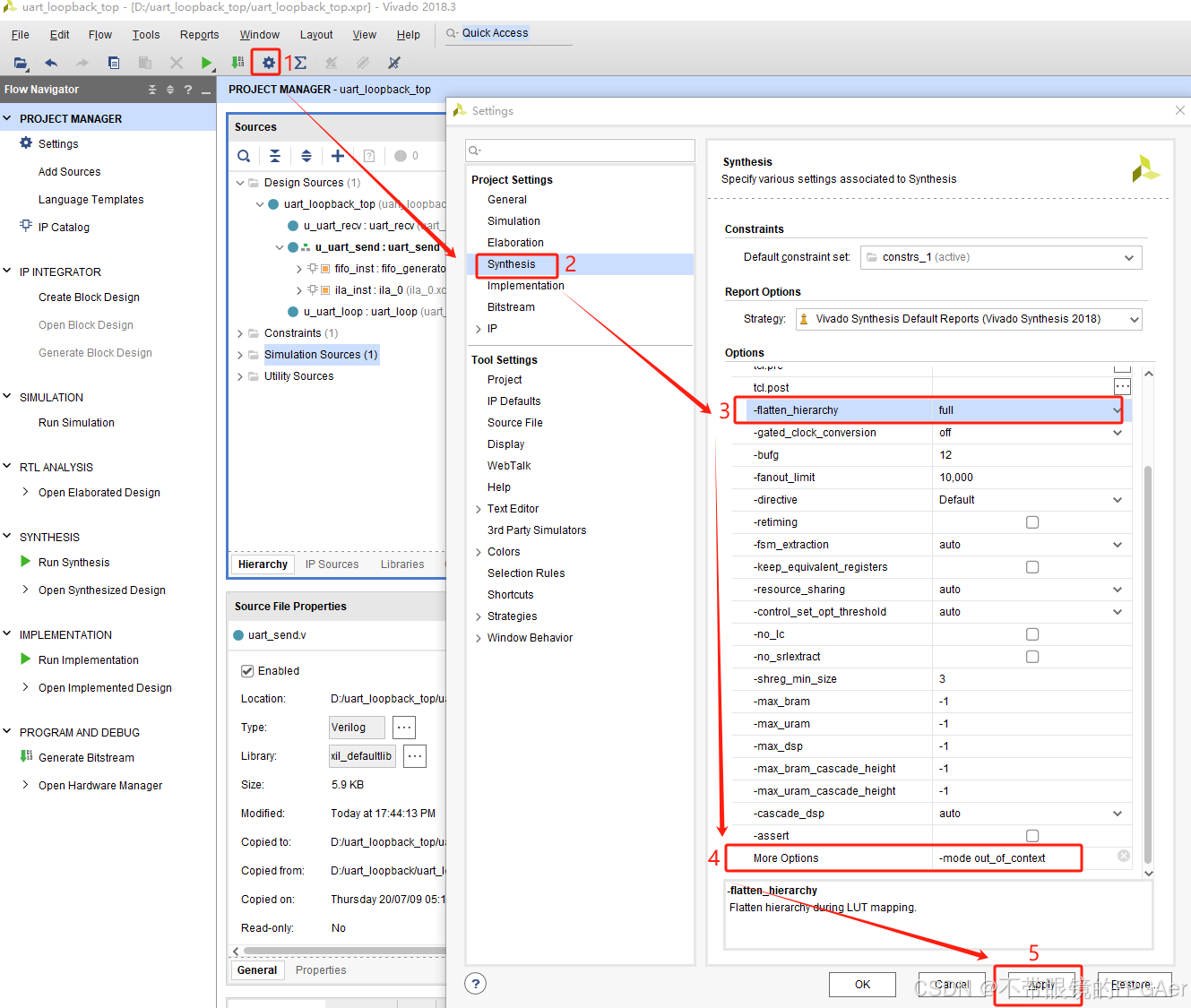Collapse the Design Sources tree node
The image size is (1191, 1008).
[240, 183]
